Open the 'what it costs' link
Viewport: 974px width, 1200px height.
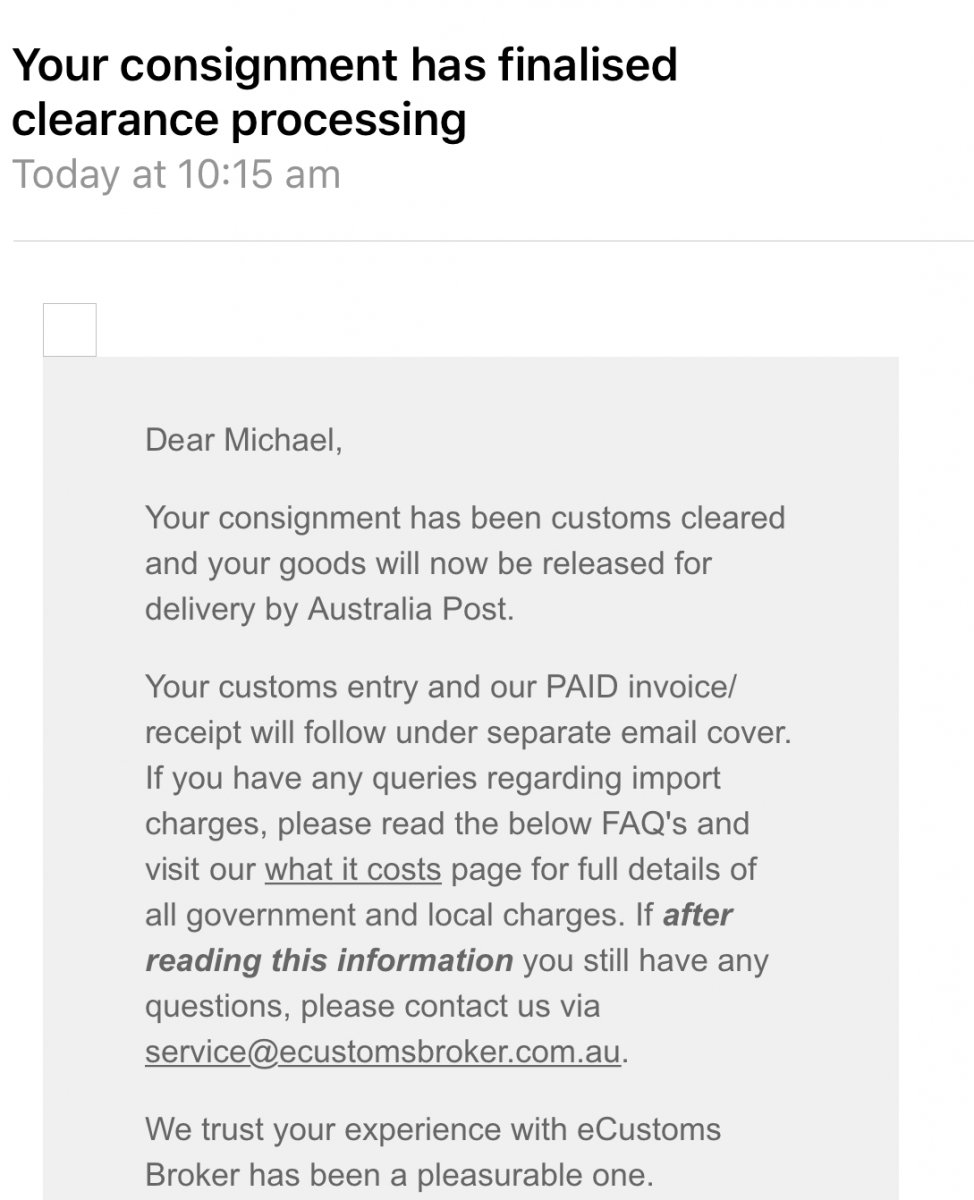point(352,869)
